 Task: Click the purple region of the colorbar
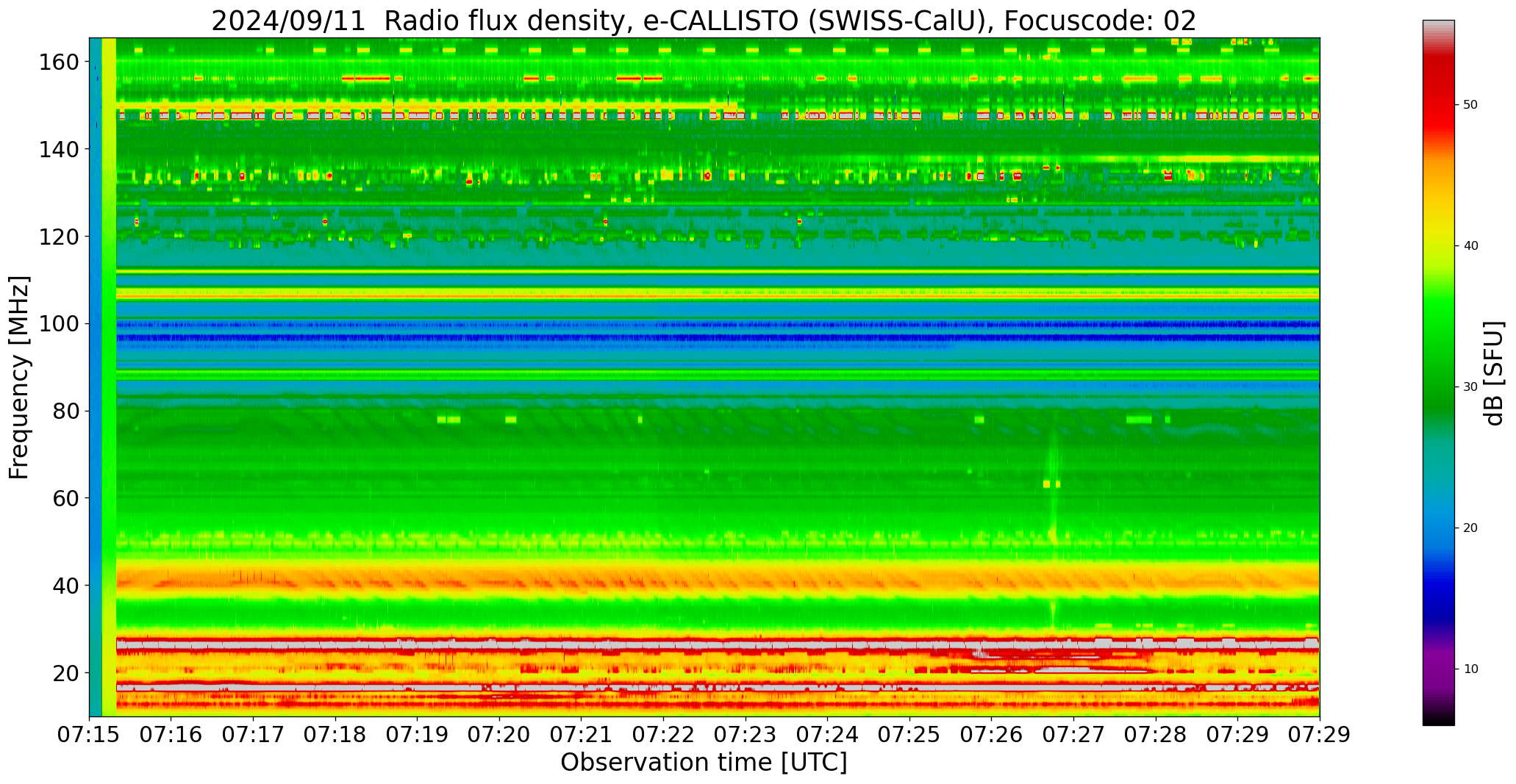[x=1438, y=669]
